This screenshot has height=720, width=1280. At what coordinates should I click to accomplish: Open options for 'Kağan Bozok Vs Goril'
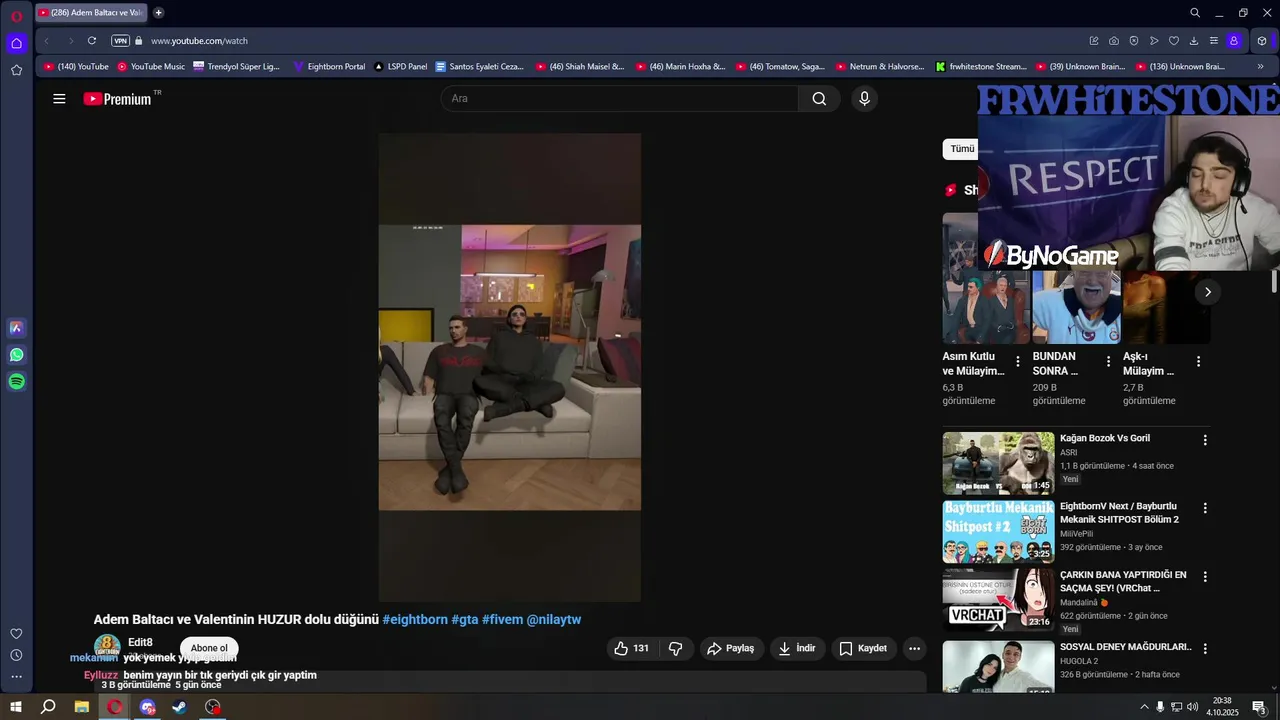point(1205,440)
